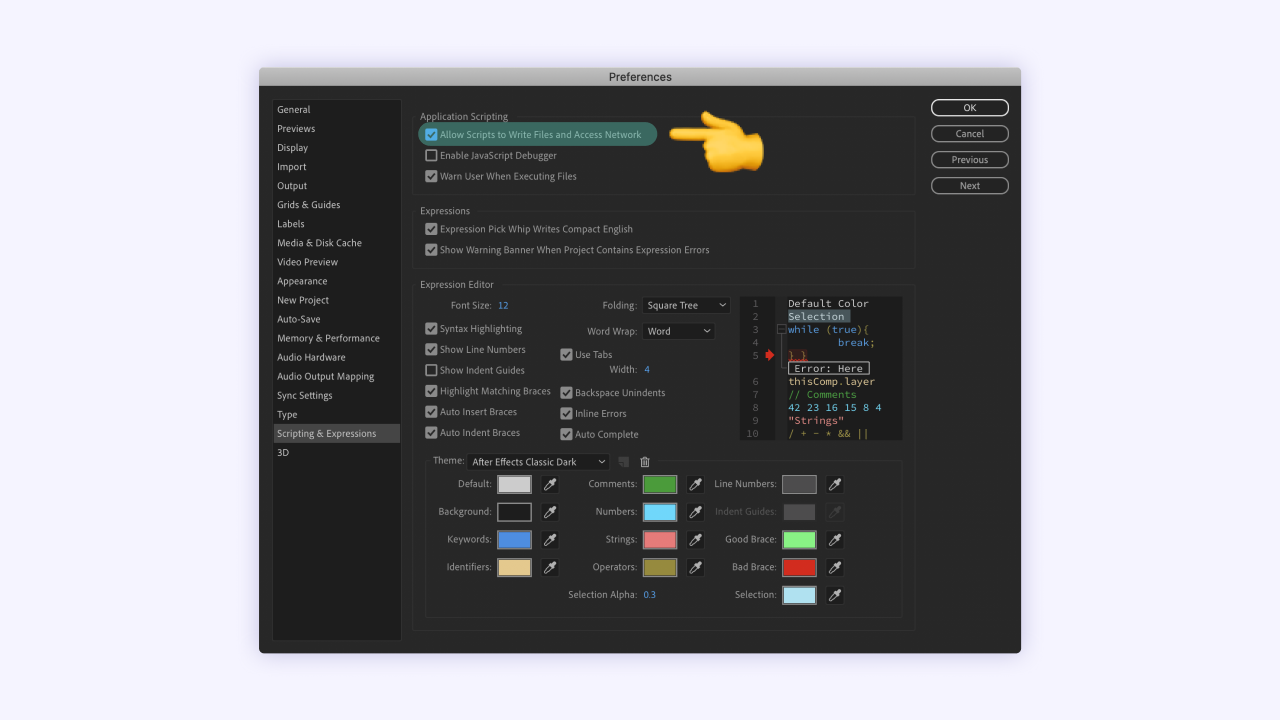Change the Strings color swatch
This screenshot has height=720, width=1280.
pos(660,540)
